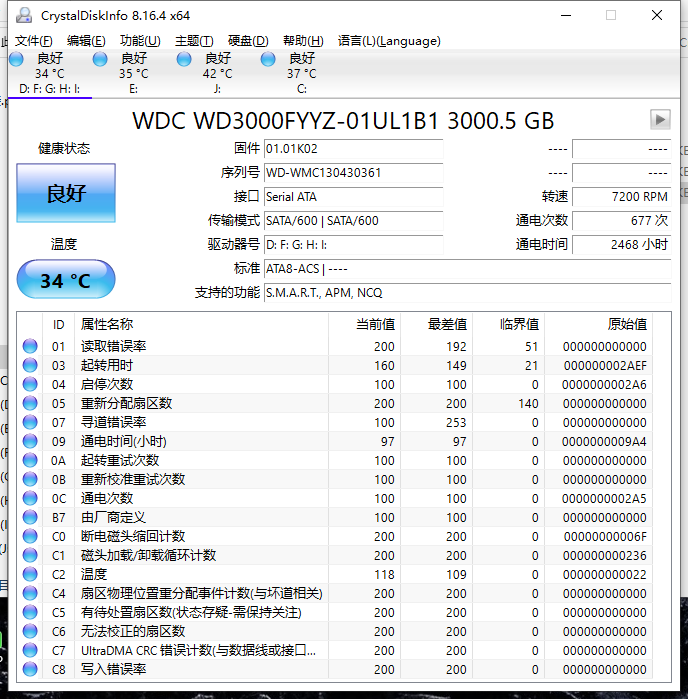Select the 42 °C disk tab J:
Viewport: 688px width, 699px height.
pos(217,73)
